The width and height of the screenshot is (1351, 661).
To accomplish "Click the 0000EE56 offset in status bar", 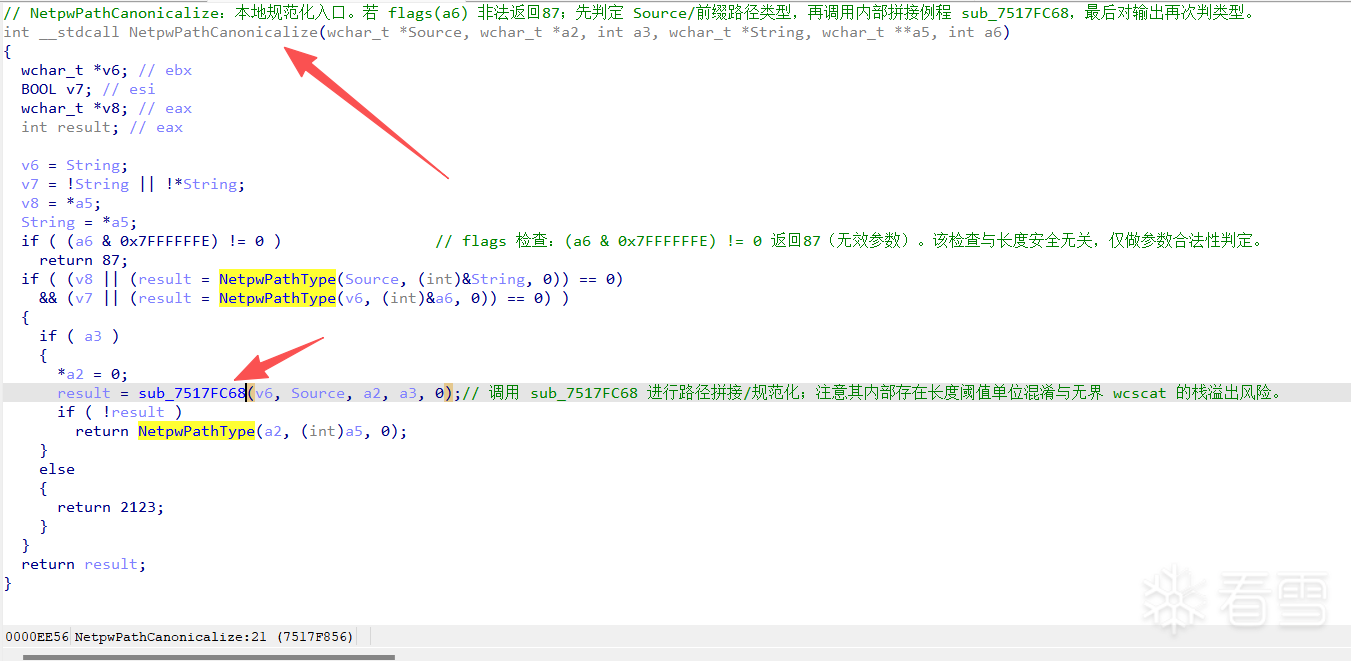I will pos(37,637).
